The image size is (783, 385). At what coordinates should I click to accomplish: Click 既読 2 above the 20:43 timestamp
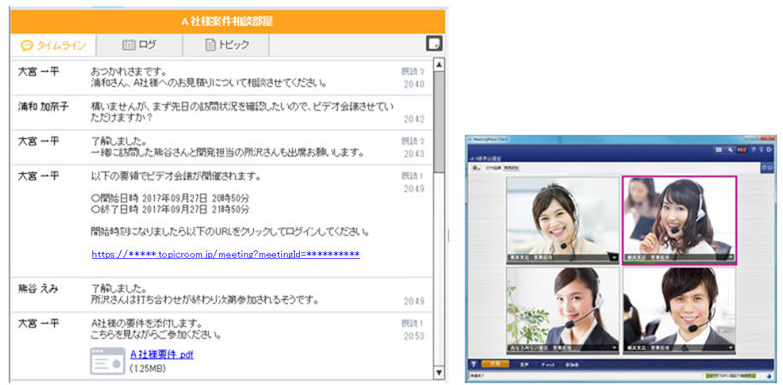pyautogui.click(x=413, y=141)
